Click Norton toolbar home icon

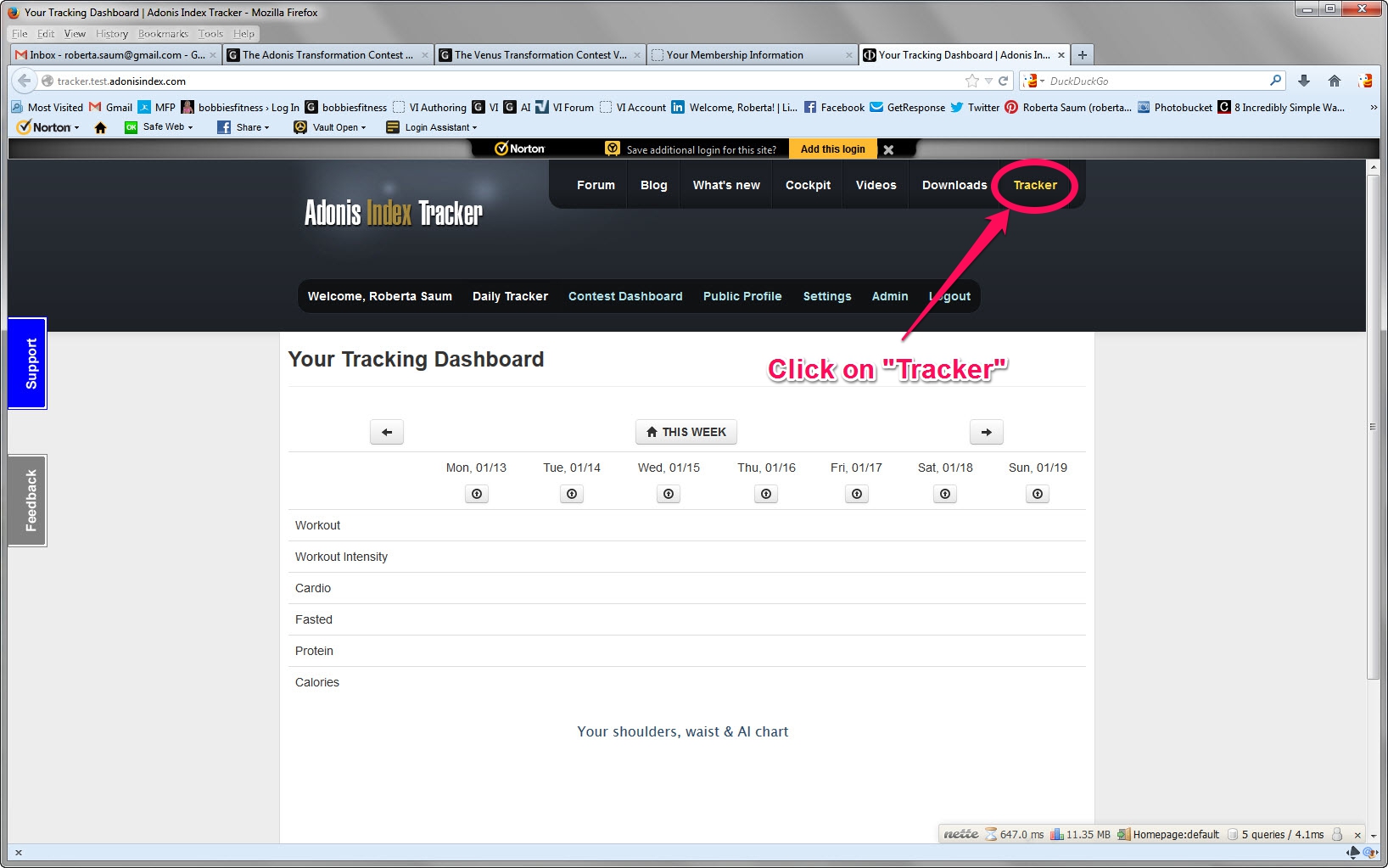tap(100, 127)
